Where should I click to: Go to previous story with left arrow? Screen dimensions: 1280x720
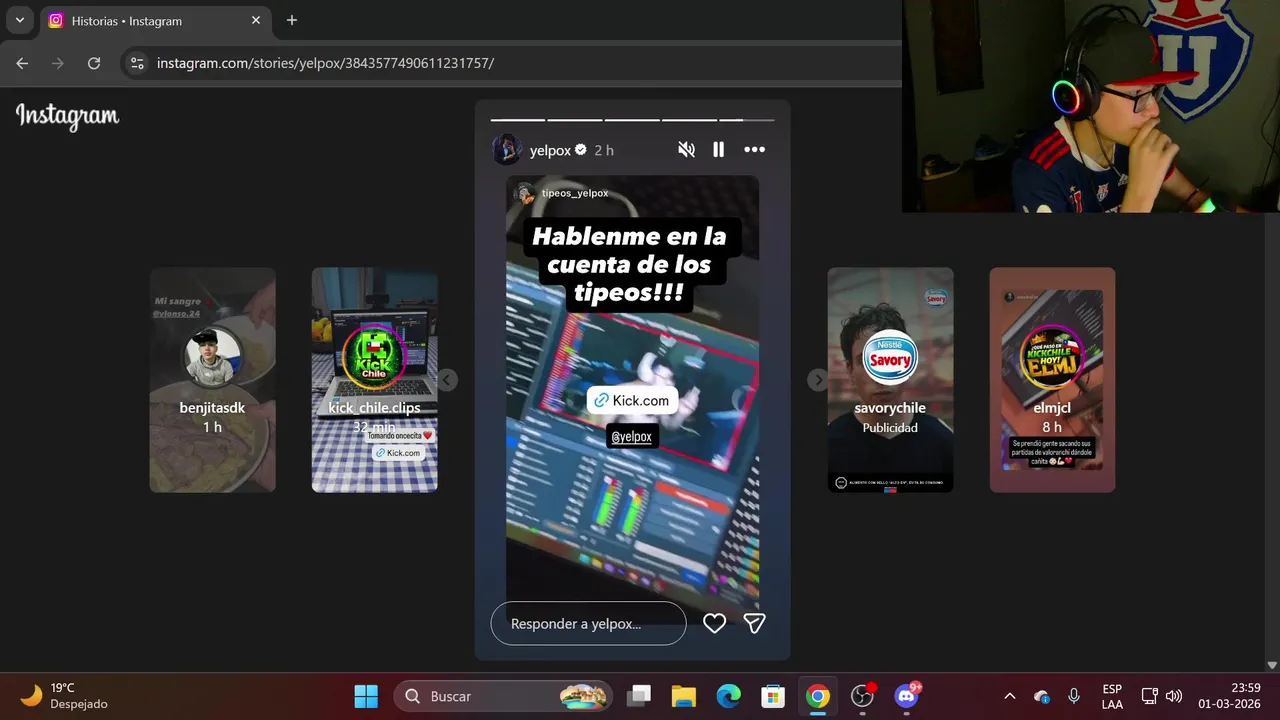pos(448,380)
